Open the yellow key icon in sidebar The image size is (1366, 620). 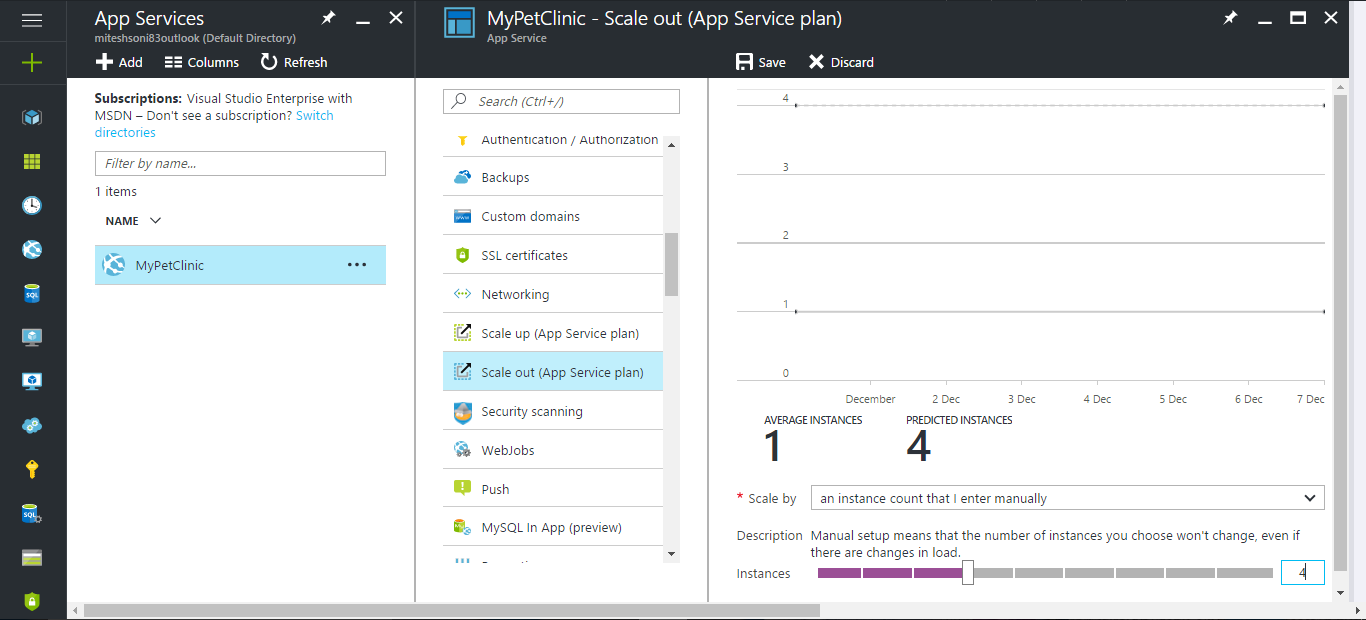click(32, 469)
